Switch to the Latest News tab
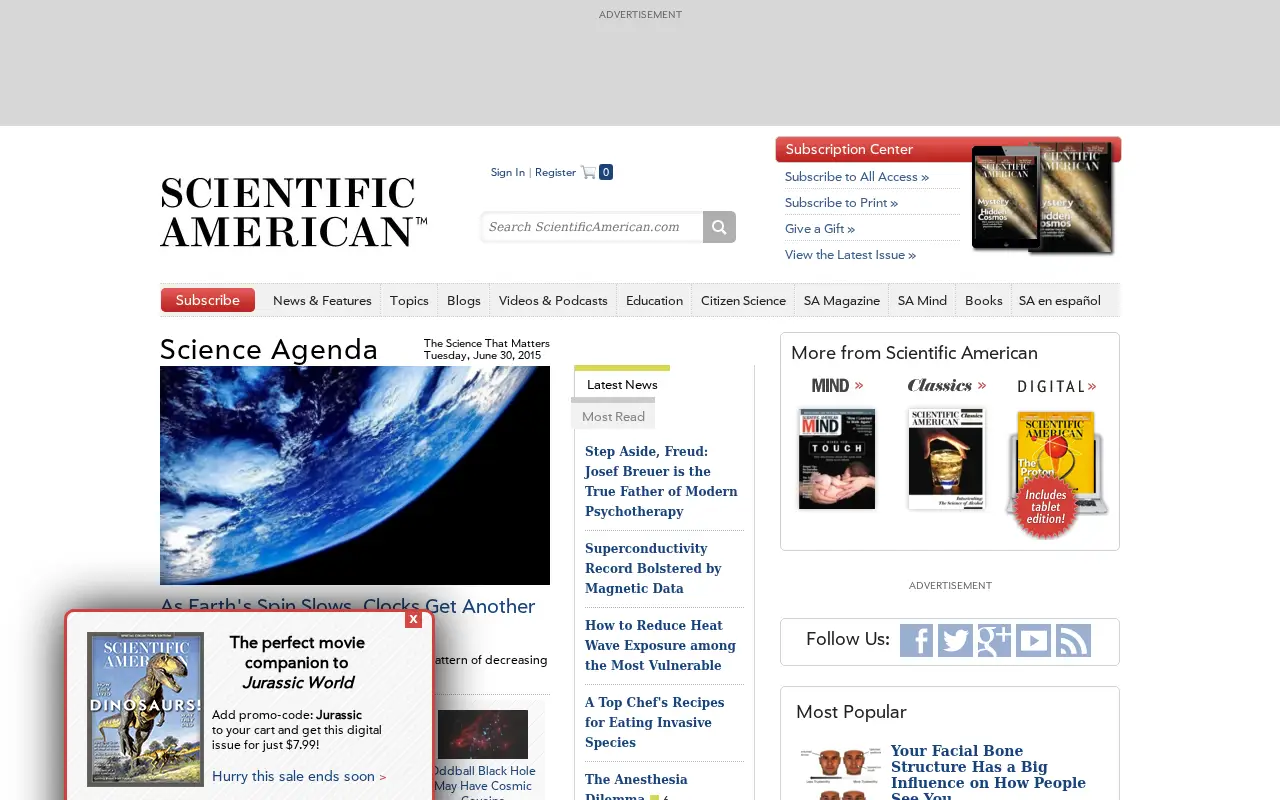 tap(622, 384)
